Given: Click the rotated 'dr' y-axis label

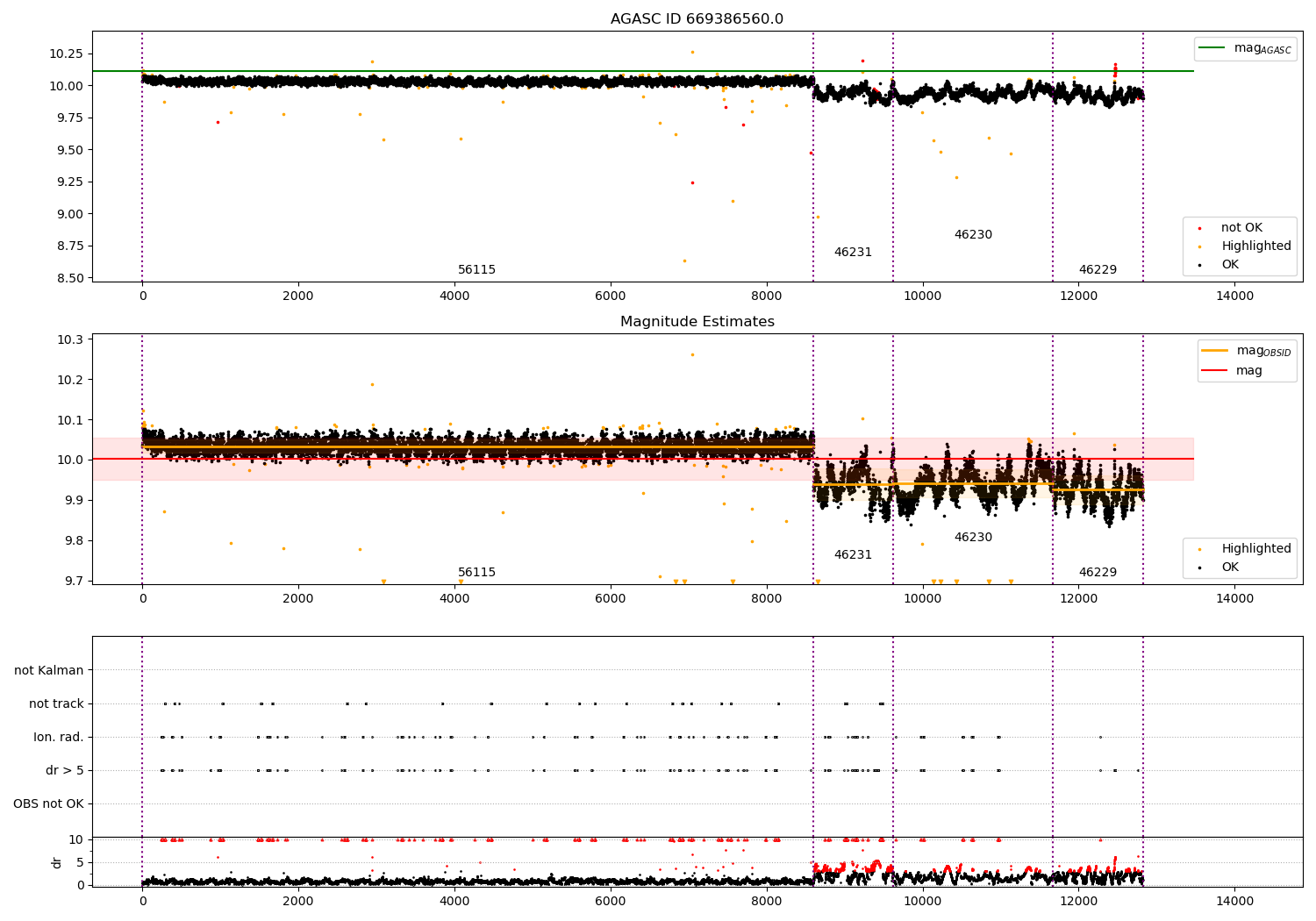Looking at the screenshot, I should coord(57,862).
